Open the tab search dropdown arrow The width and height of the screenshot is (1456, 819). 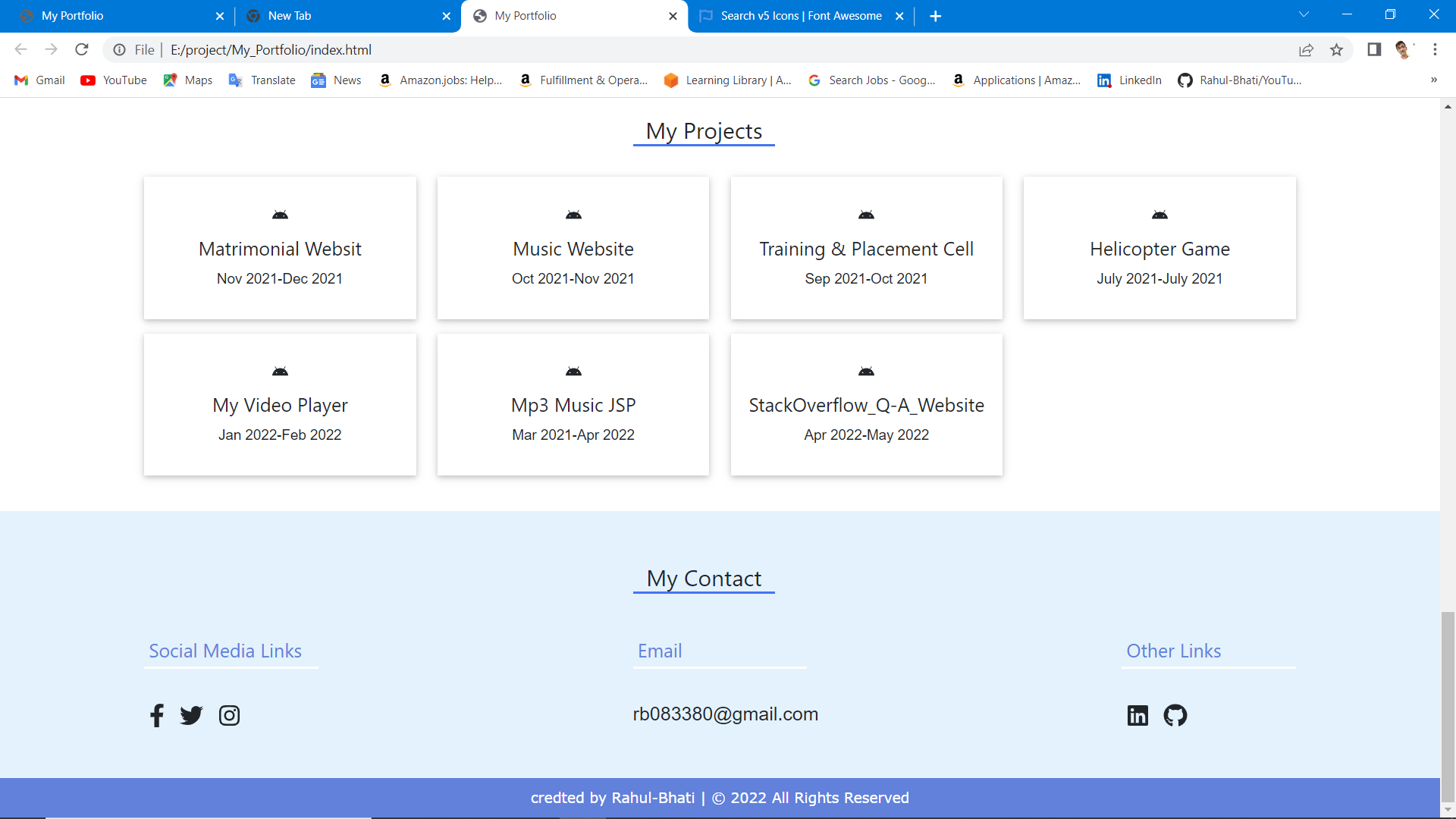pos(1304,15)
